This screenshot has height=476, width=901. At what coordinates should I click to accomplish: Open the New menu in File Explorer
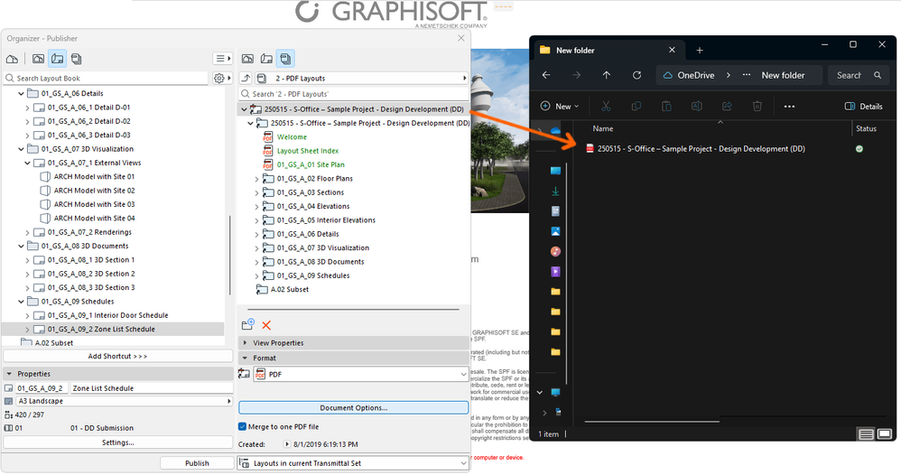[559, 106]
